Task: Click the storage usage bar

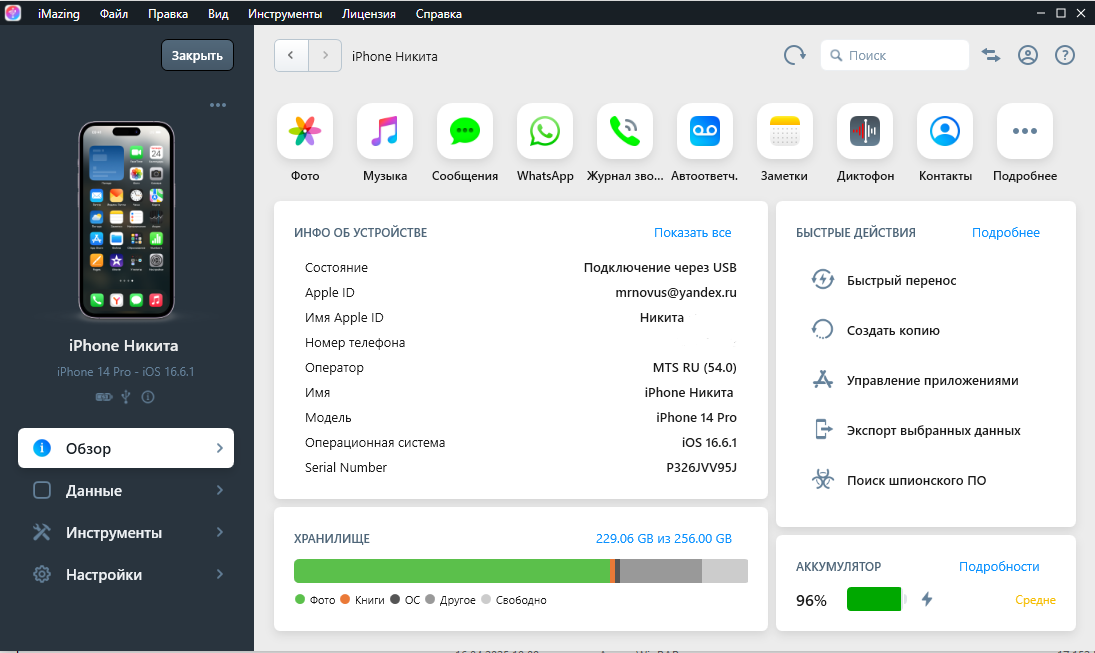Action: (520, 571)
